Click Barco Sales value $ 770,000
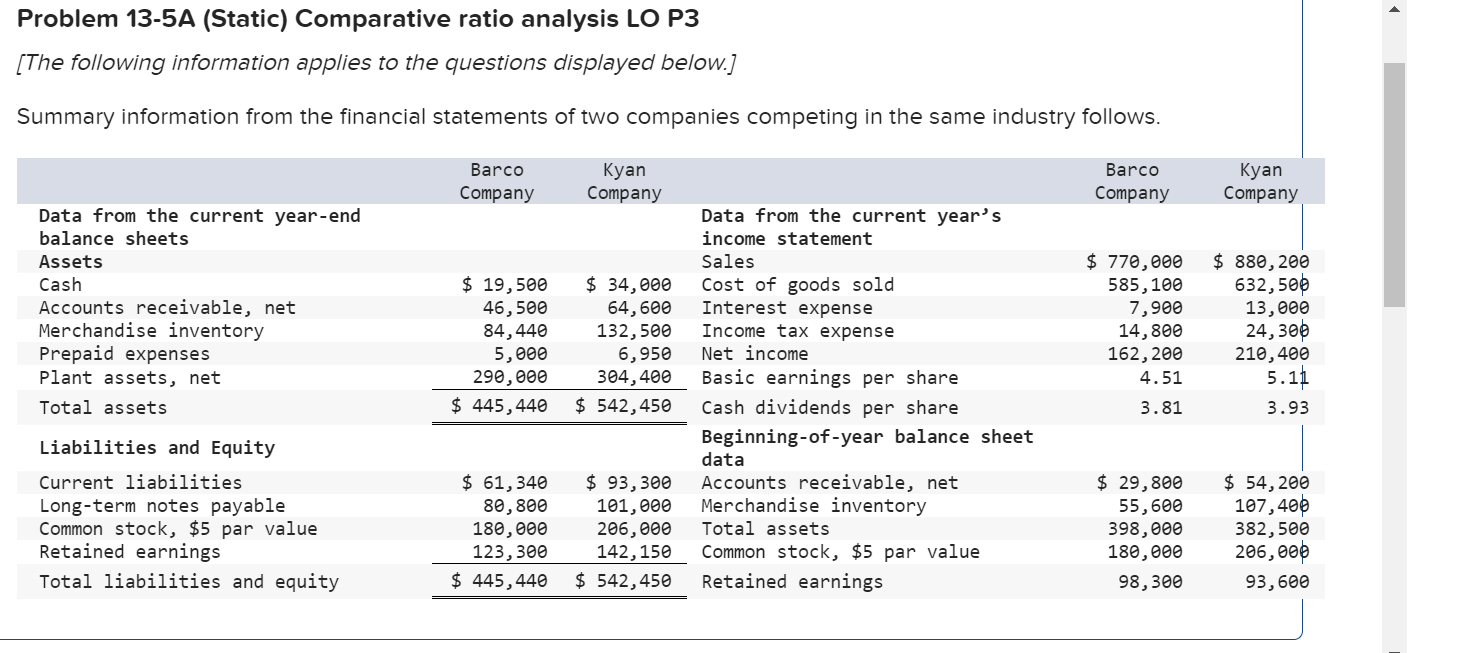Viewport: 1464px width, 653px height. (1135, 262)
